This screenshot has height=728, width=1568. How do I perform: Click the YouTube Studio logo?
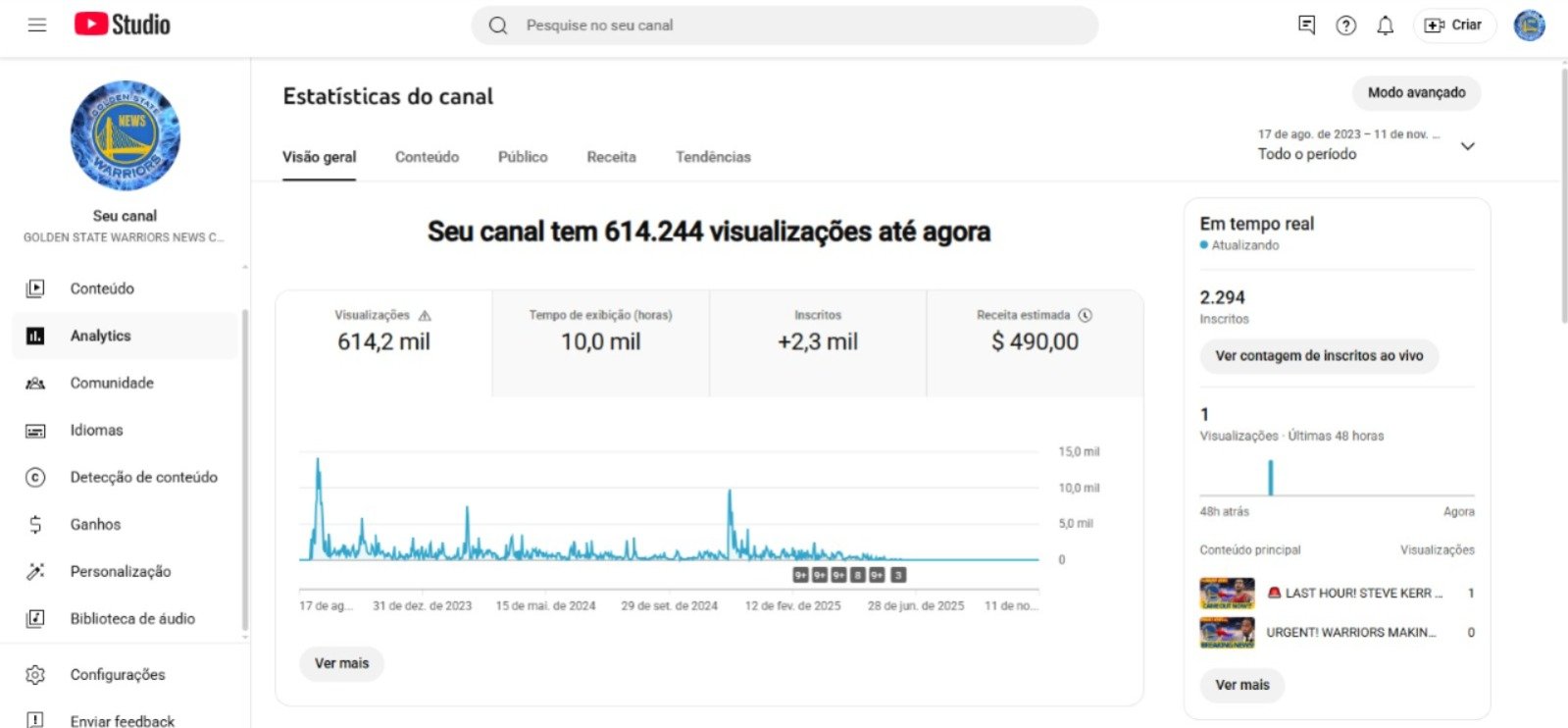123,25
